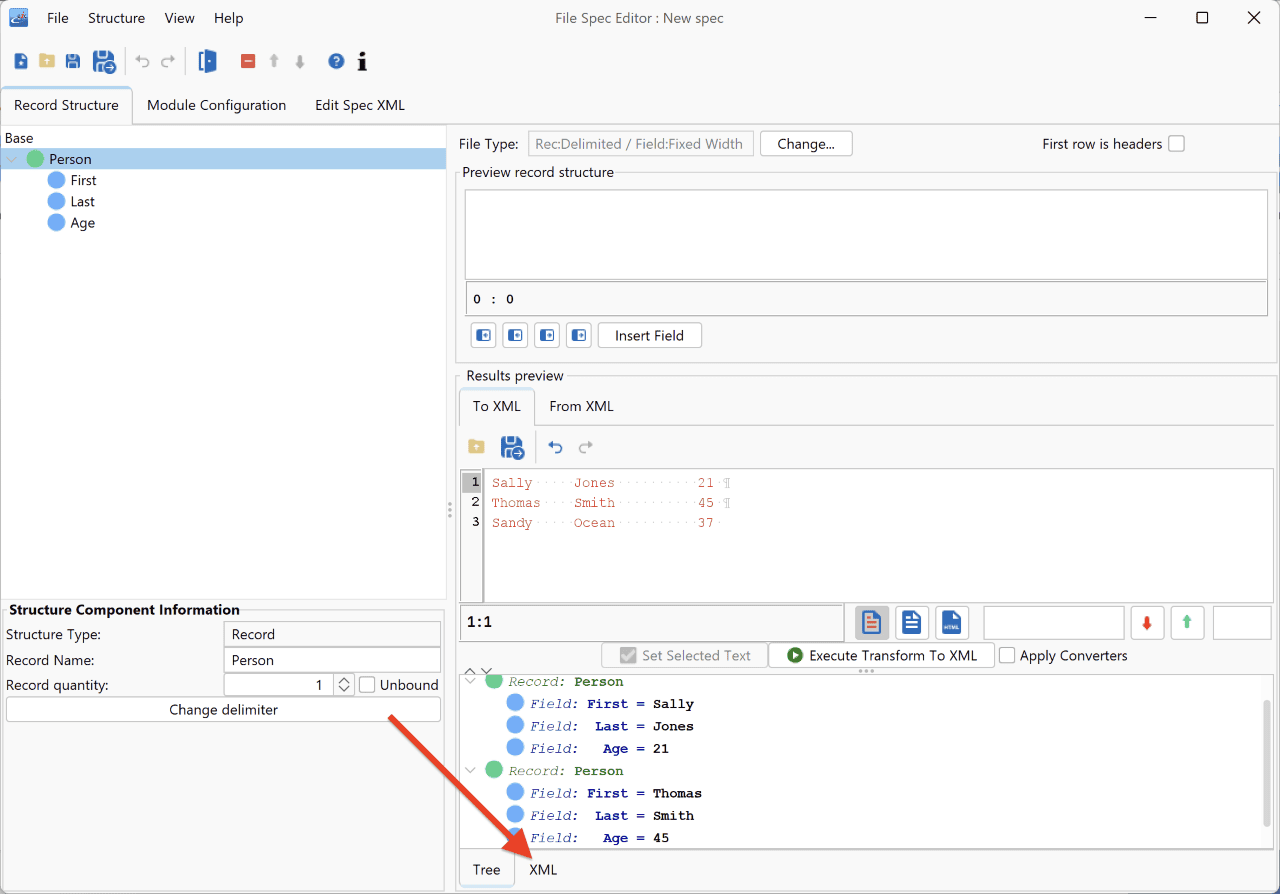Select the To XML tab
1280x894 pixels.
[497, 406]
